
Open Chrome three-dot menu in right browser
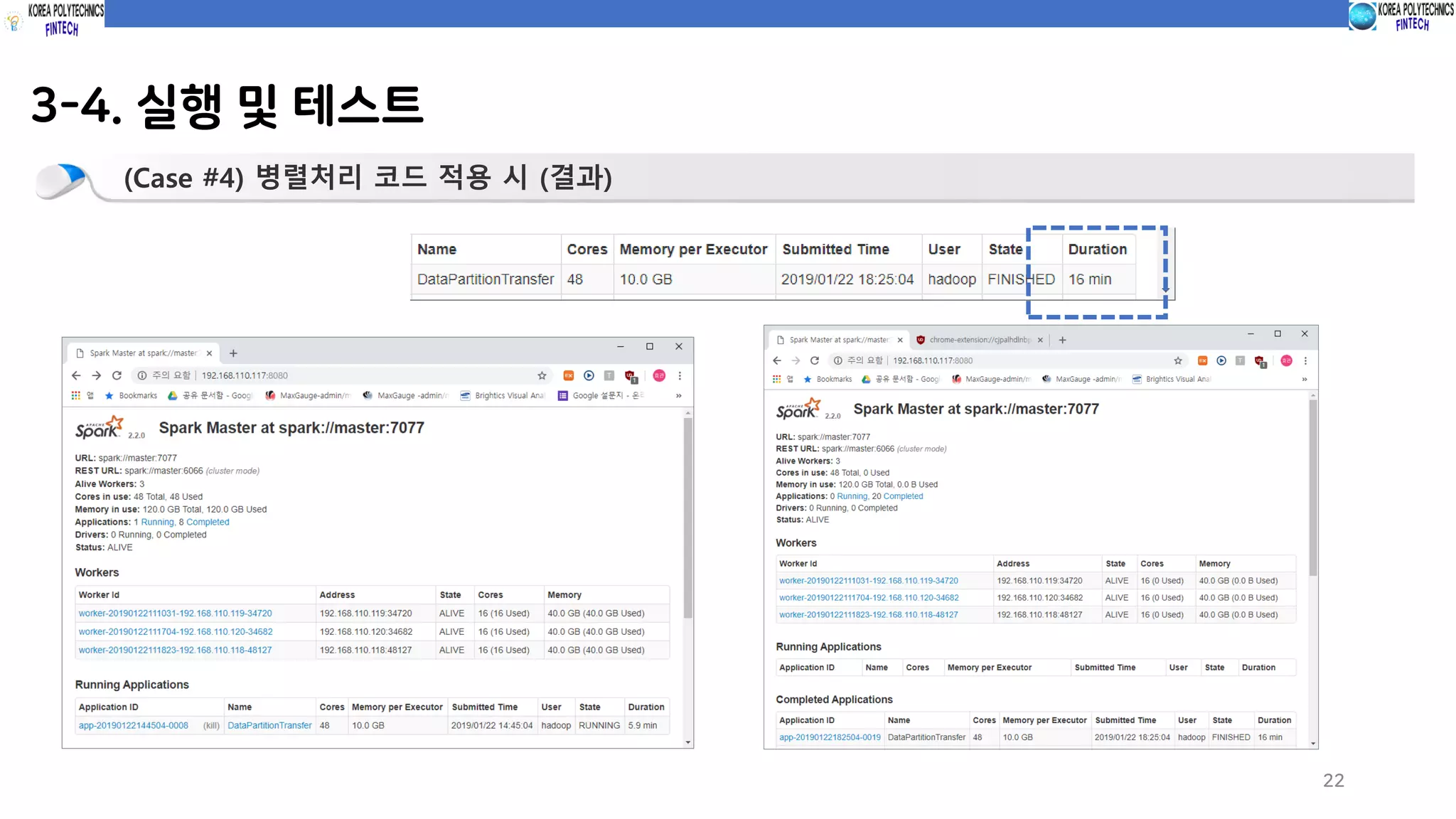(x=1305, y=360)
